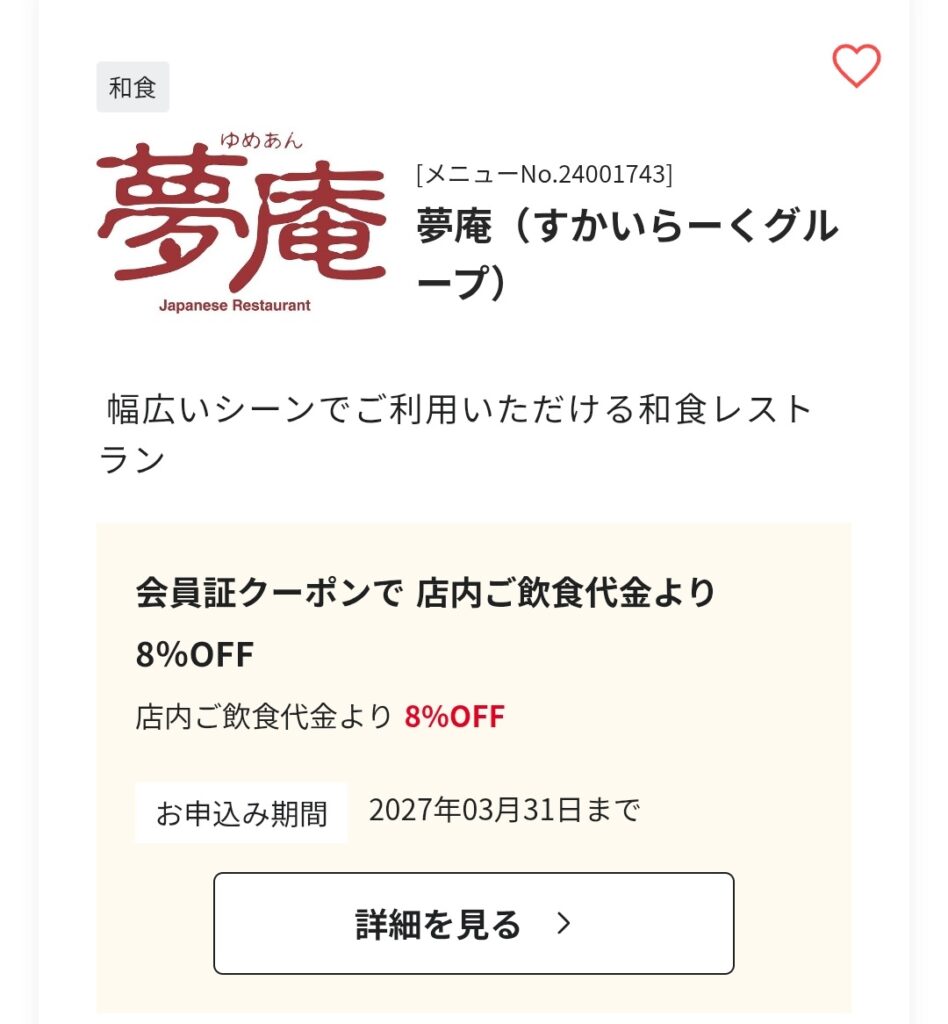948x1024 pixels.
Task: Select the お申込み期間 label
Action: point(241,813)
